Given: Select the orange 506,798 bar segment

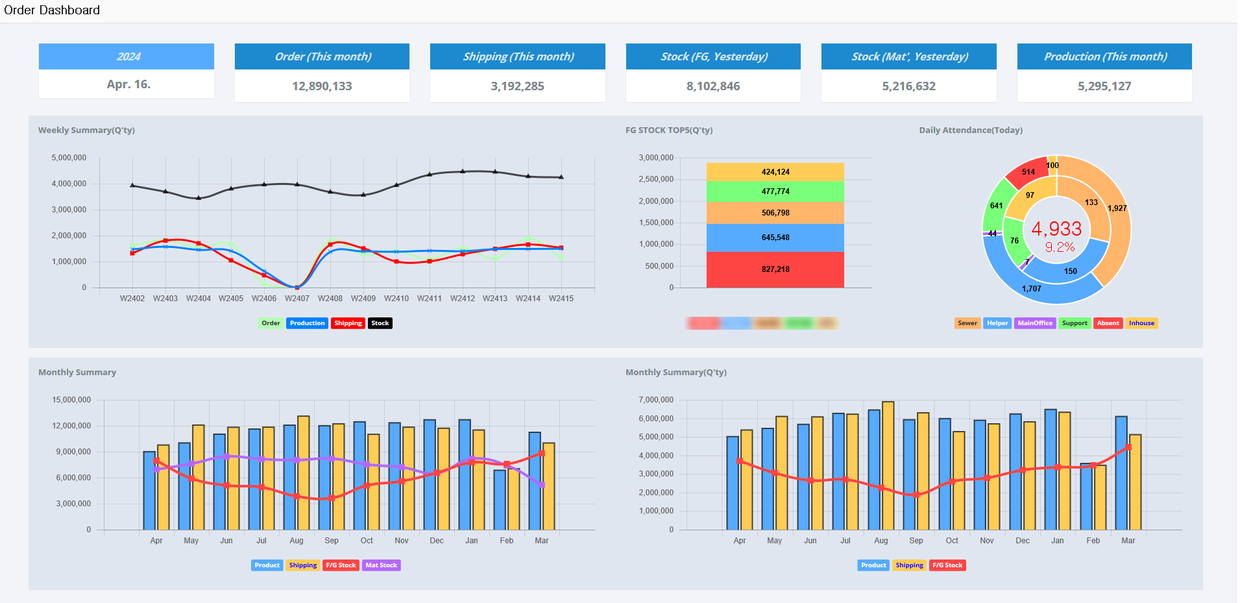Looking at the screenshot, I should tap(775, 213).
